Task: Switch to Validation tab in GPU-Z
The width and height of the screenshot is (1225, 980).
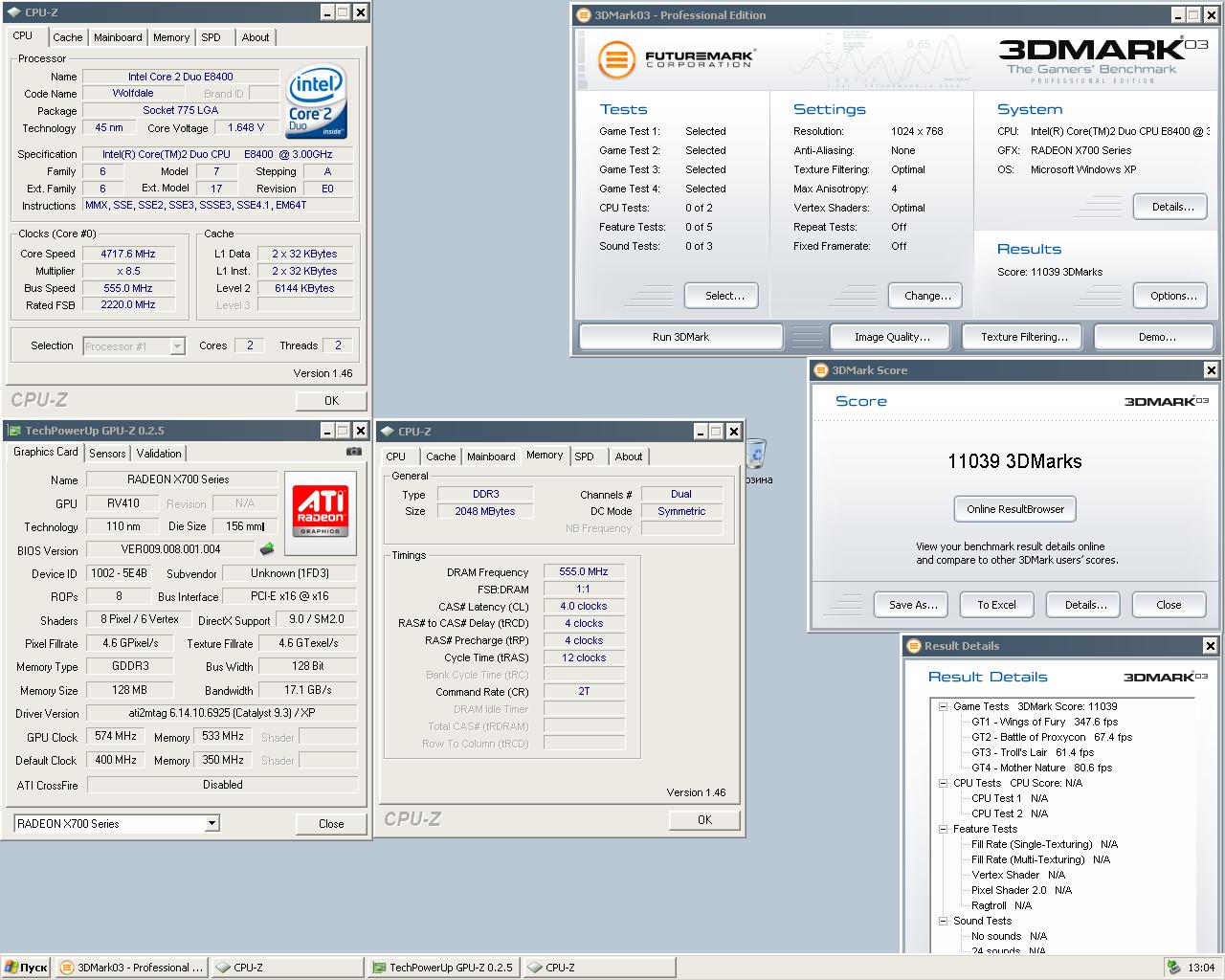Action: click(x=159, y=454)
